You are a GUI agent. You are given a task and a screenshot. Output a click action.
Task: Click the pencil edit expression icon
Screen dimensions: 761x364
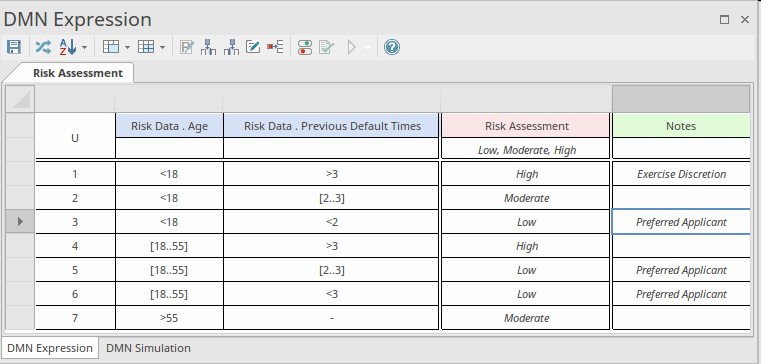253,47
